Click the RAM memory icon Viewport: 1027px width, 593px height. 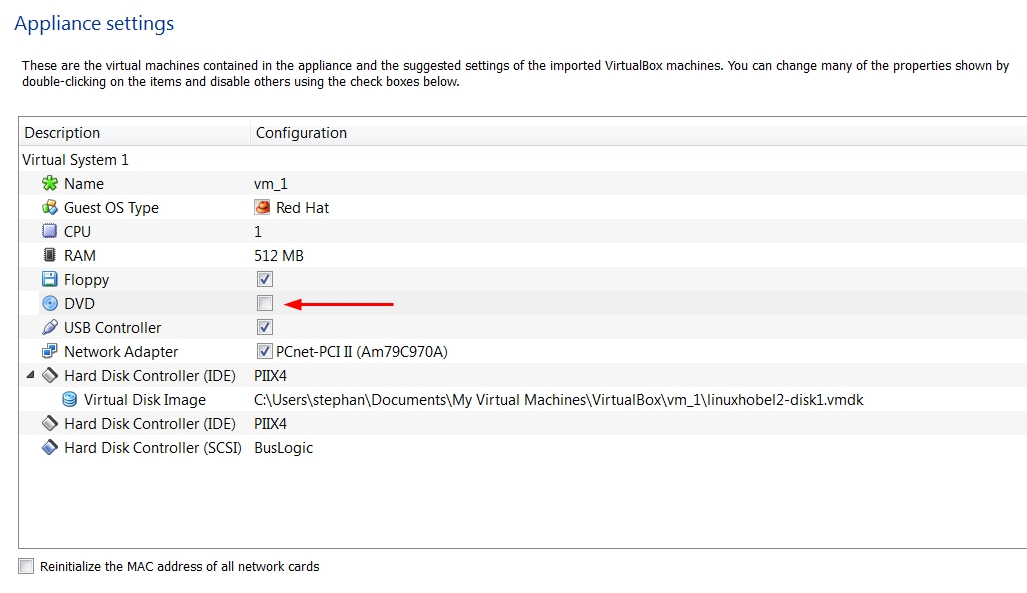tap(50, 255)
